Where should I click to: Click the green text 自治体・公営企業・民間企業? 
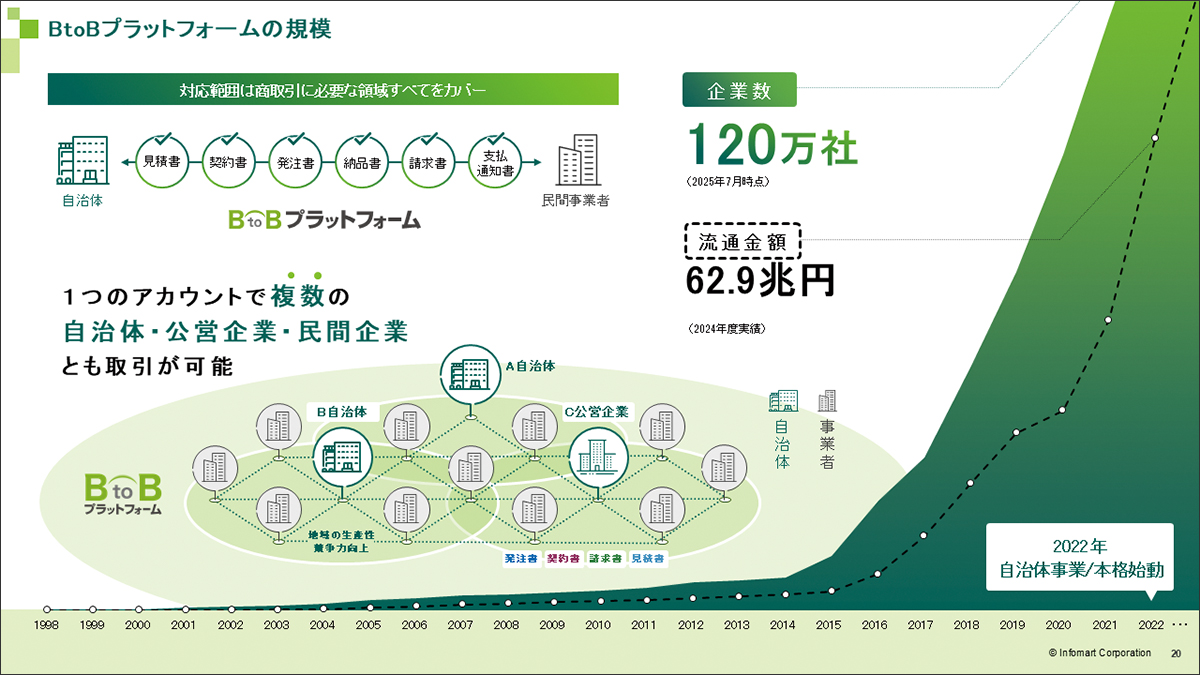[235, 331]
